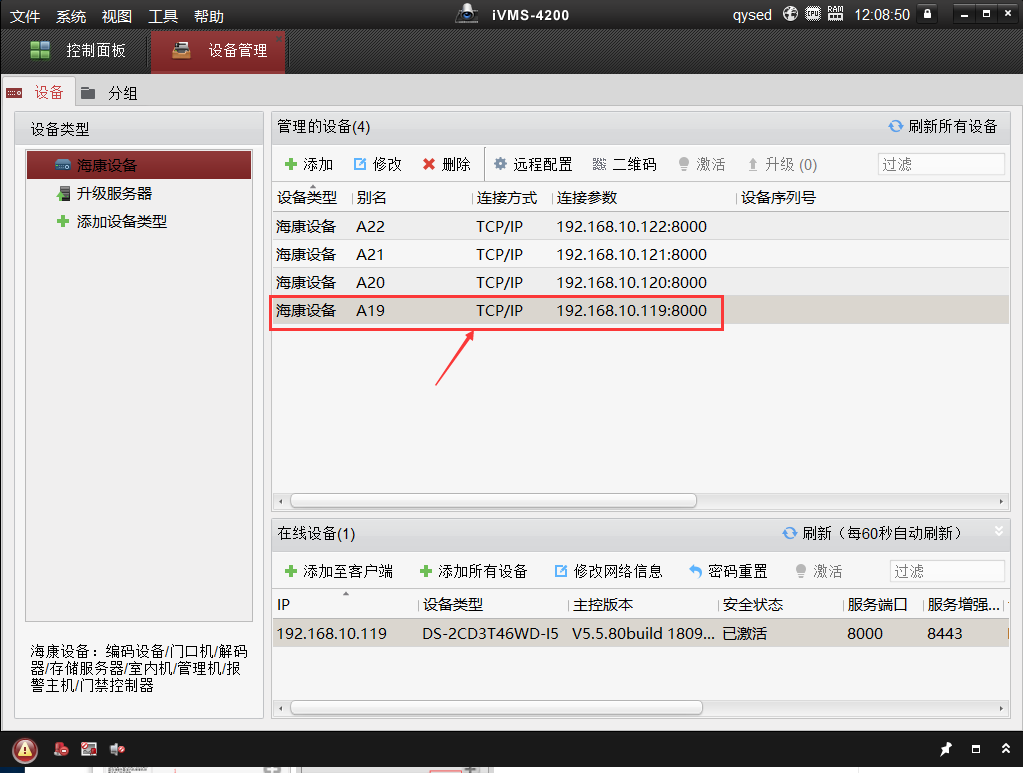The height and width of the screenshot is (773, 1023).
Task: Click 刷新所有设备 refresh all devices
Action: pyautogui.click(x=942, y=126)
